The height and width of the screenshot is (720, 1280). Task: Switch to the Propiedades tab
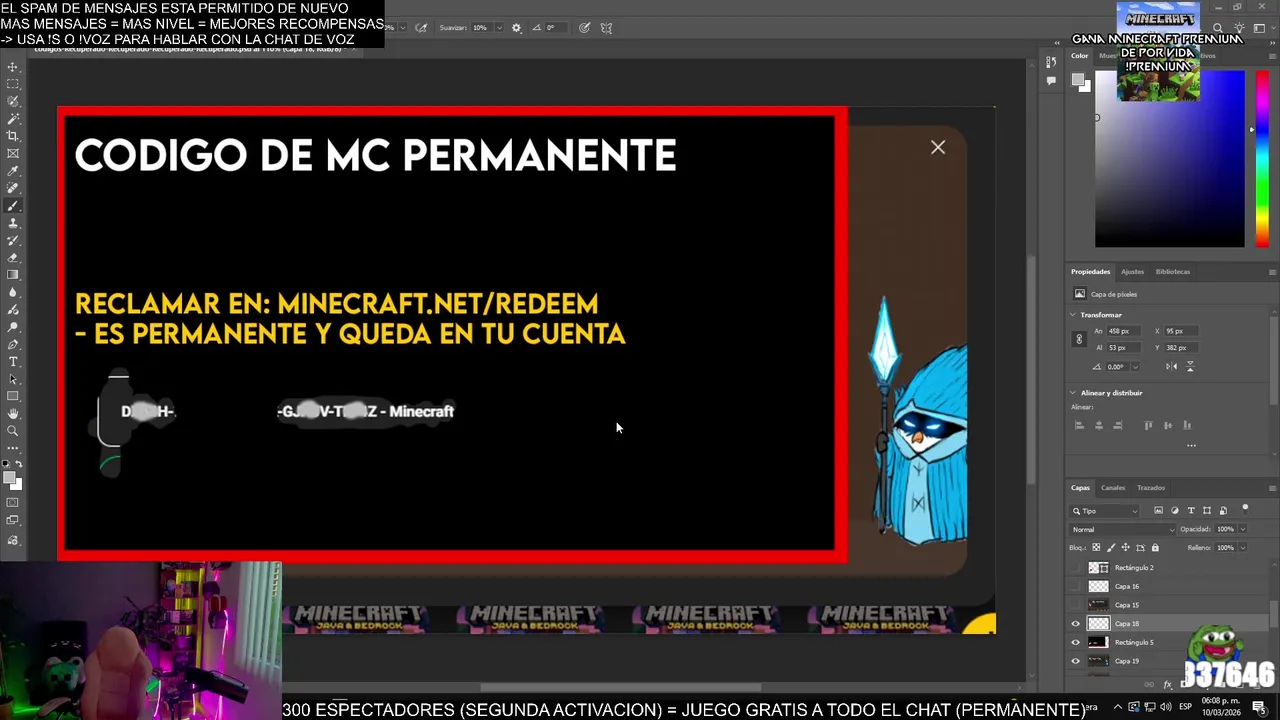click(x=1090, y=272)
